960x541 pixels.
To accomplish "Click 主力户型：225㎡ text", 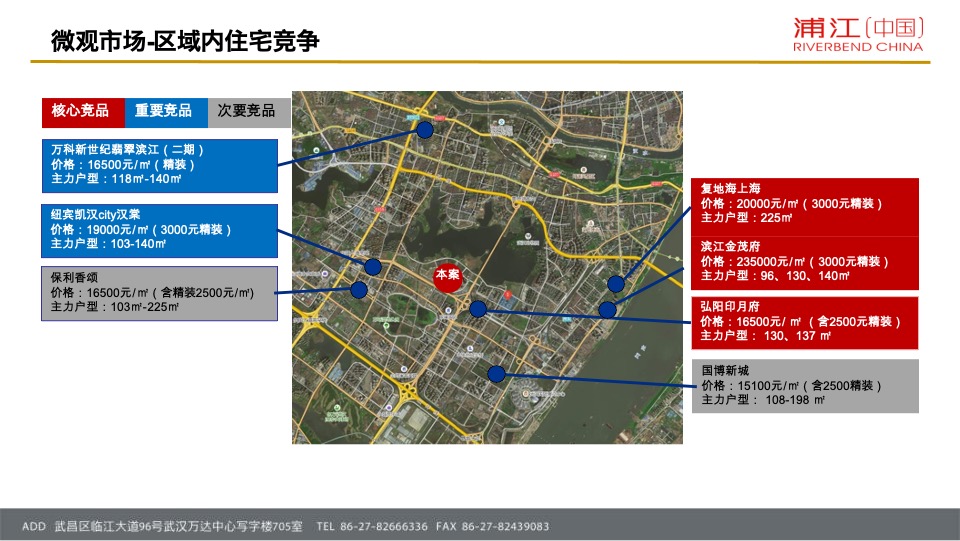I will 746,218.
